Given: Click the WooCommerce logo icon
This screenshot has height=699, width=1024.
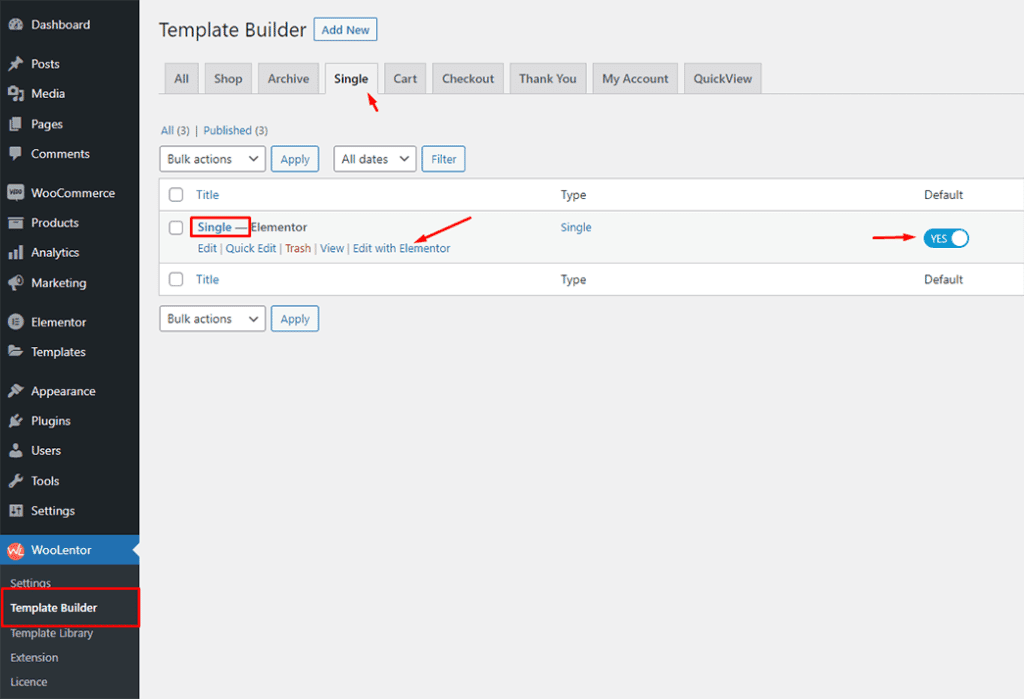Looking at the screenshot, I should (x=16, y=193).
